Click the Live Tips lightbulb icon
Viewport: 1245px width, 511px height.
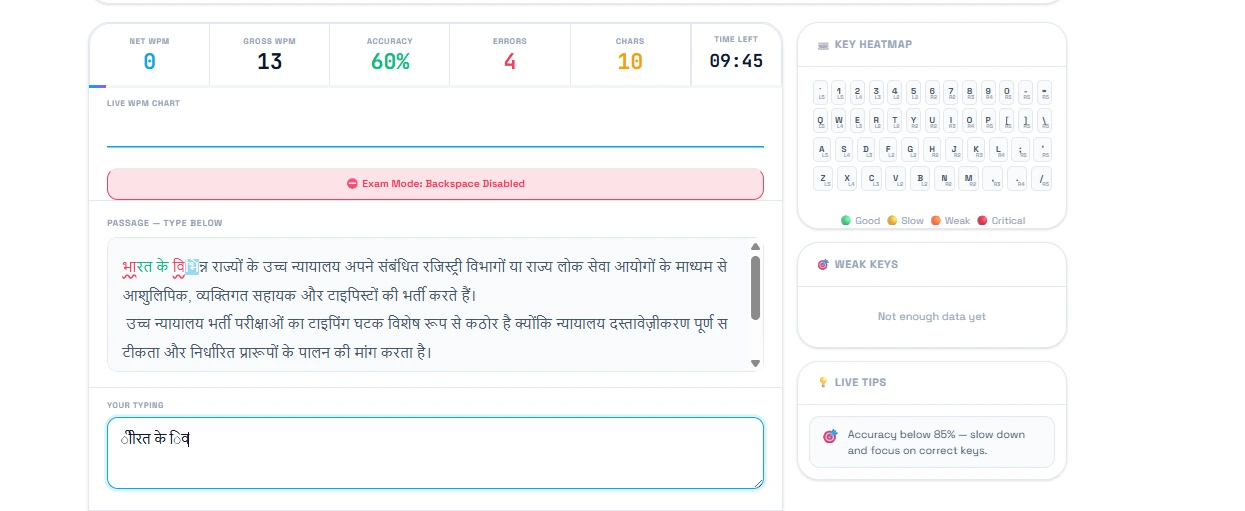[x=823, y=382]
